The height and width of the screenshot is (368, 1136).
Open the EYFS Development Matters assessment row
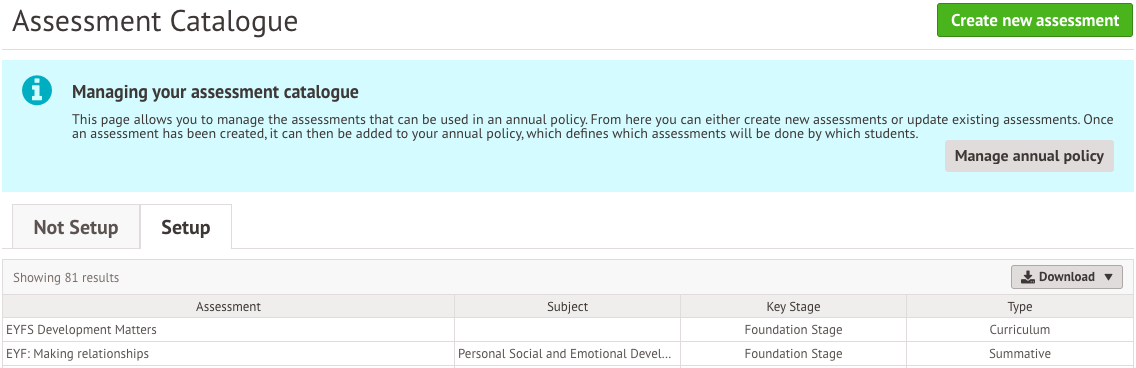pyautogui.click(x=567, y=330)
